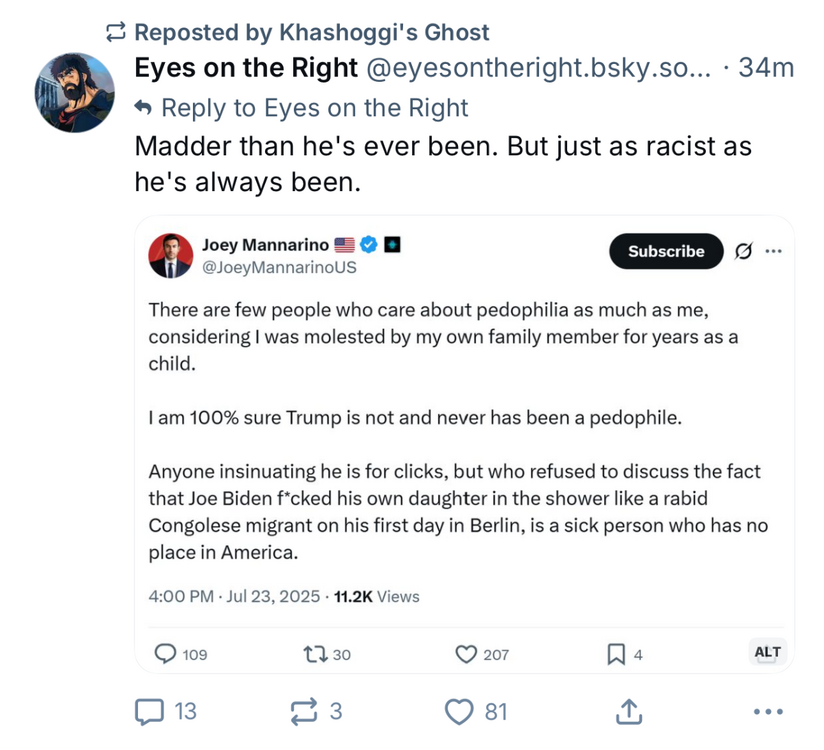Open the embedded tweet's three-dot menu
The image size is (824, 750).
pos(773,252)
